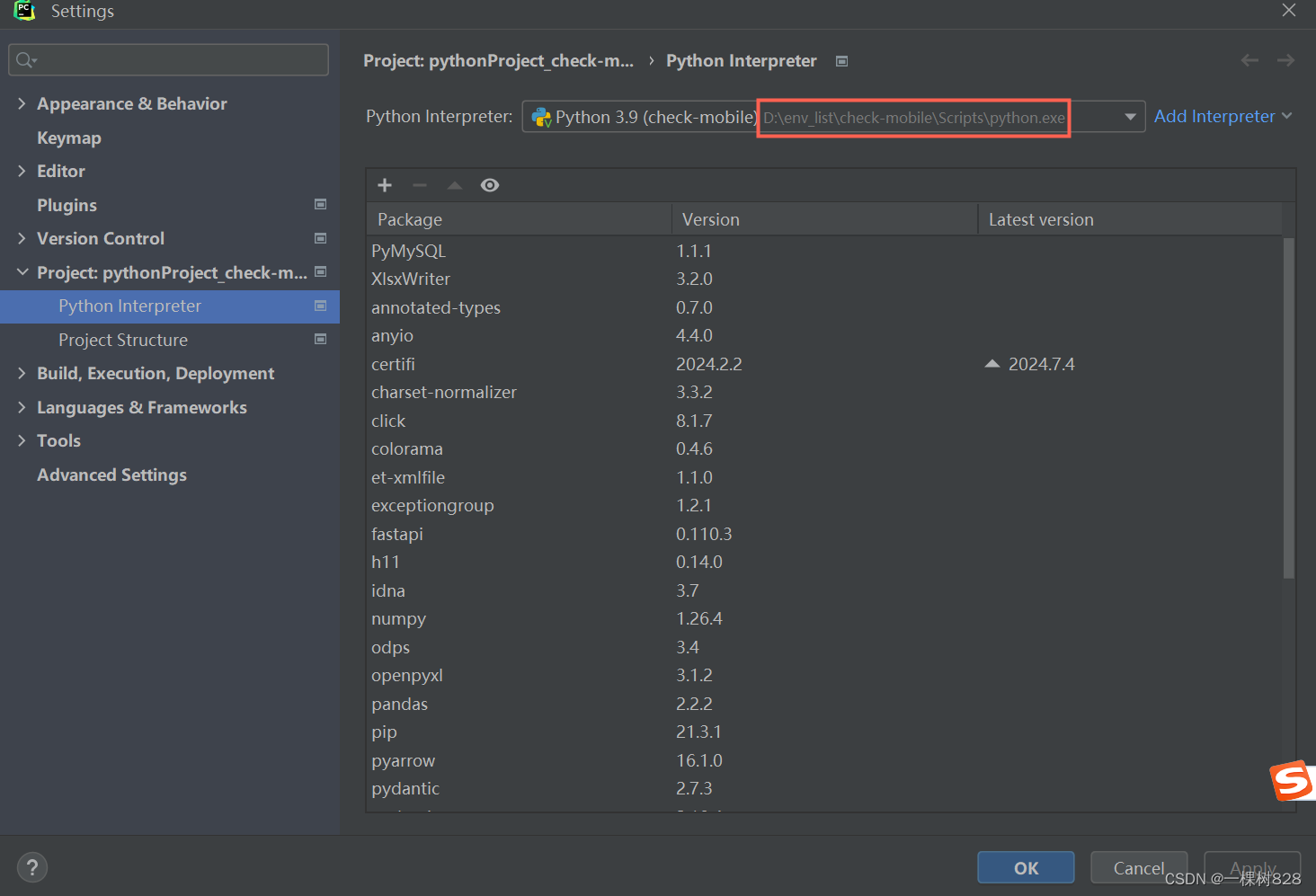1316x896 pixels.
Task: Click the Python icon in the interpreter field
Action: [541, 118]
